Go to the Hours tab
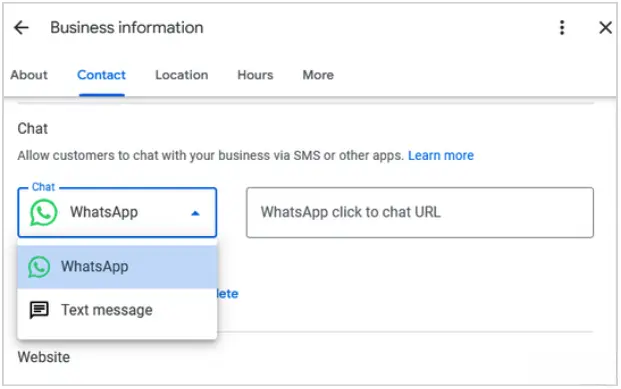The image size is (621, 389). [x=255, y=75]
